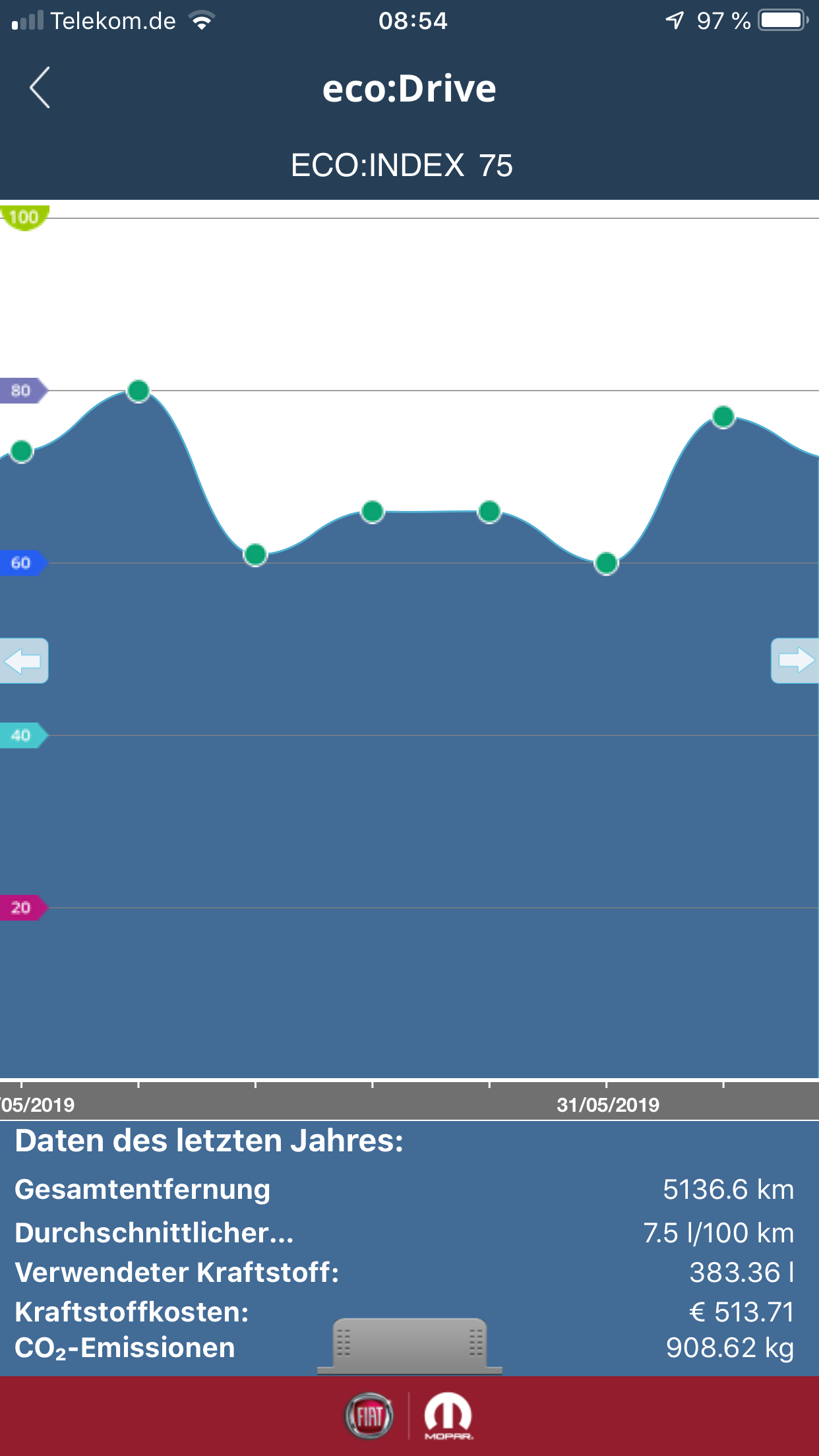The width and height of the screenshot is (819, 1456).
Task: Tap the Mopar logo in footer
Action: pyautogui.click(x=448, y=1416)
